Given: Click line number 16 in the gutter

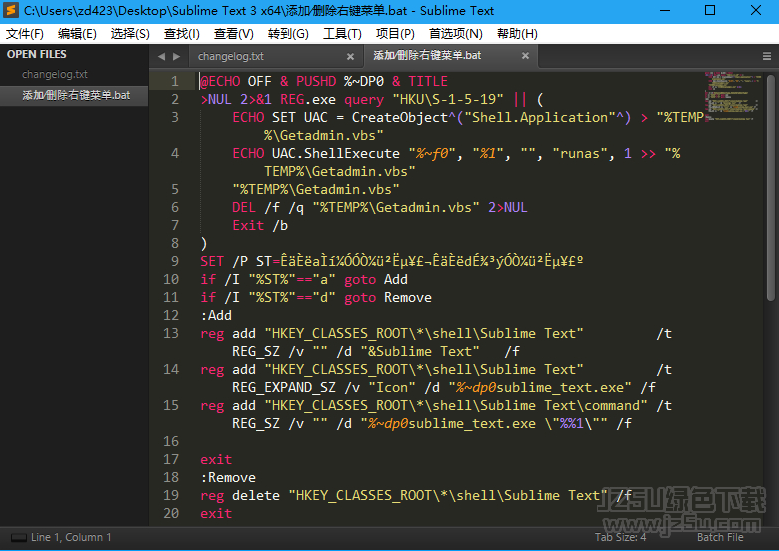Looking at the screenshot, I should [x=171, y=441].
